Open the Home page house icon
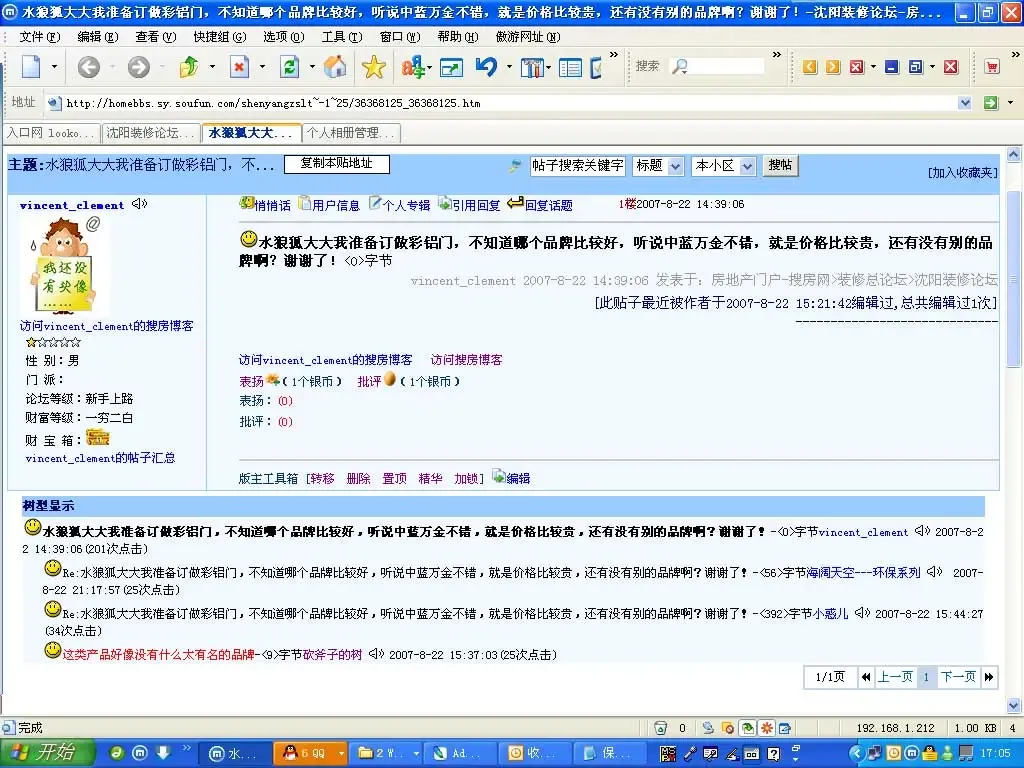Screen dimensions: 1024x768 pos(335,67)
